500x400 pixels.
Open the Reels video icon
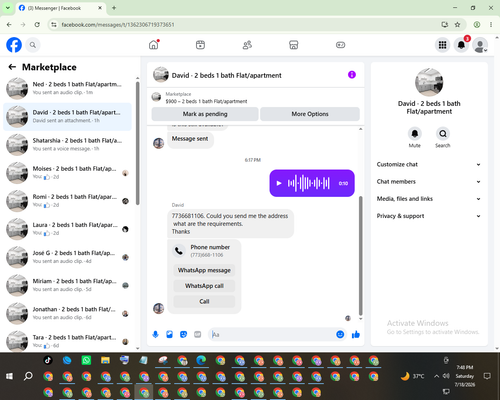tap(200, 45)
